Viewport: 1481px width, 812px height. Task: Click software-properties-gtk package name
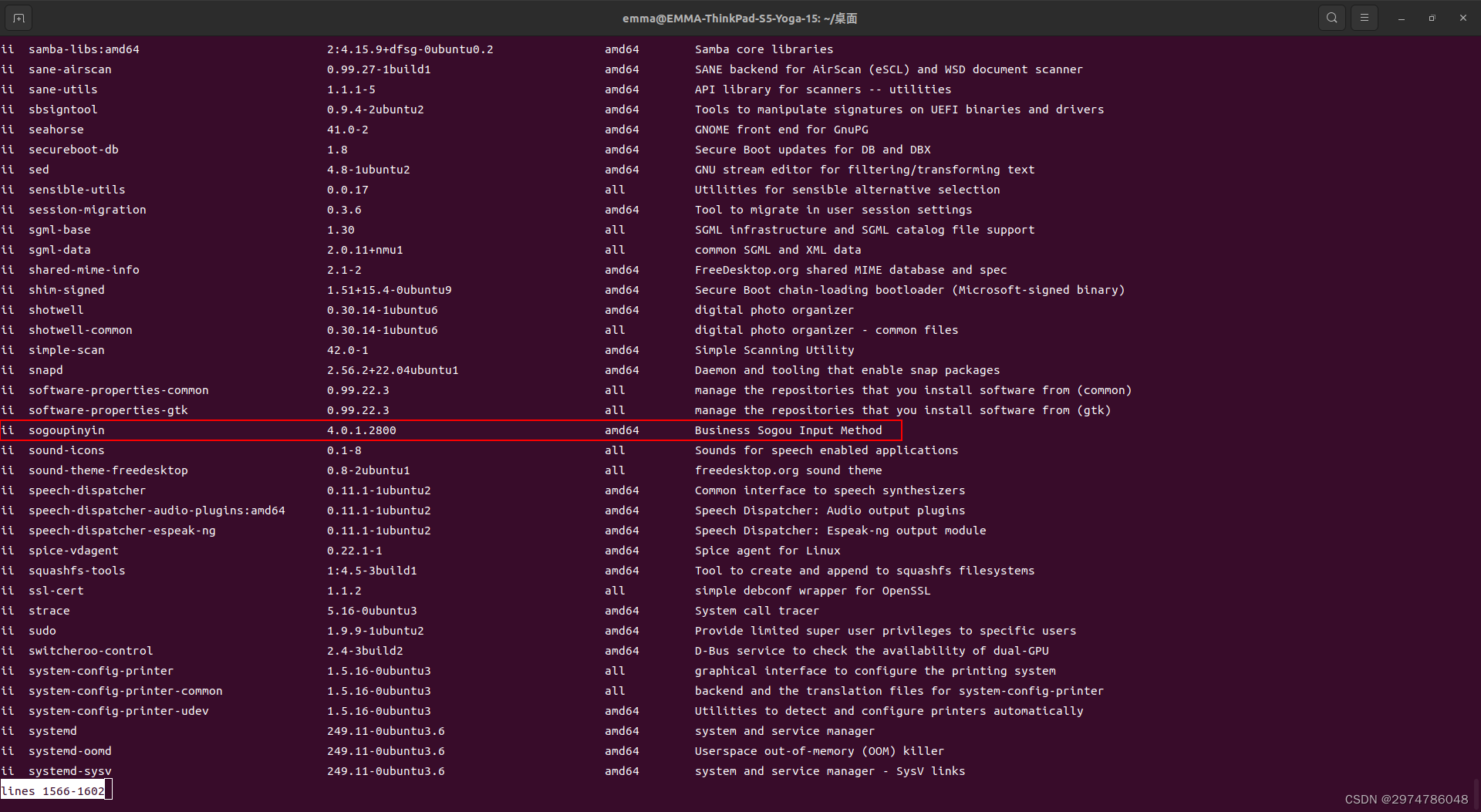click(x=108, y=410)
